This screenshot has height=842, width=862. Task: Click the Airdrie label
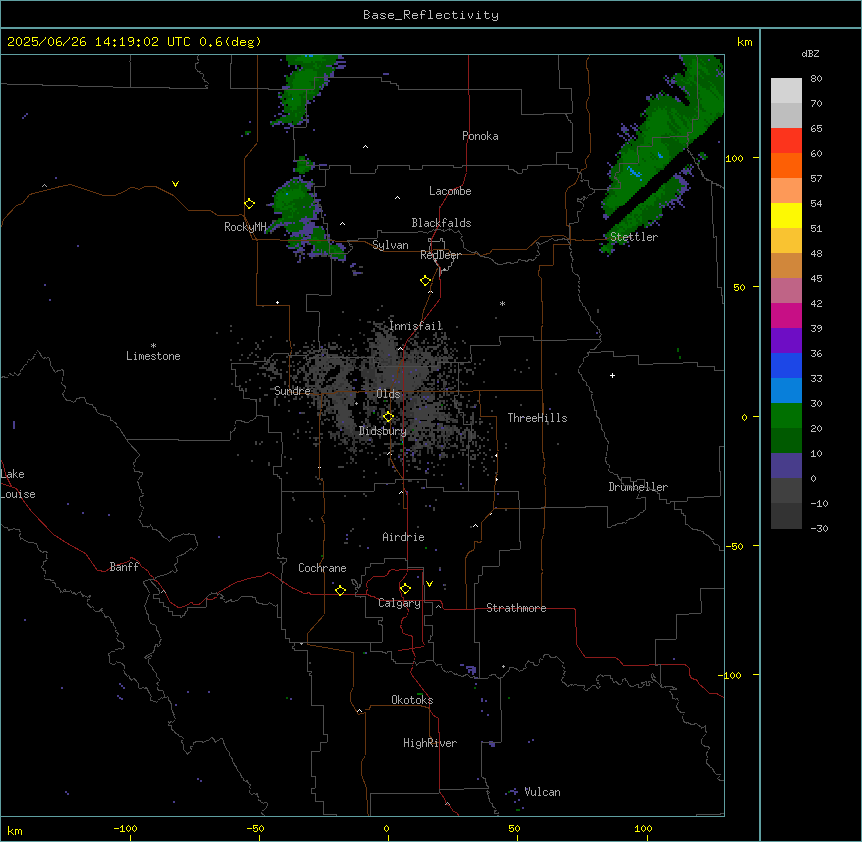[403, 537]
